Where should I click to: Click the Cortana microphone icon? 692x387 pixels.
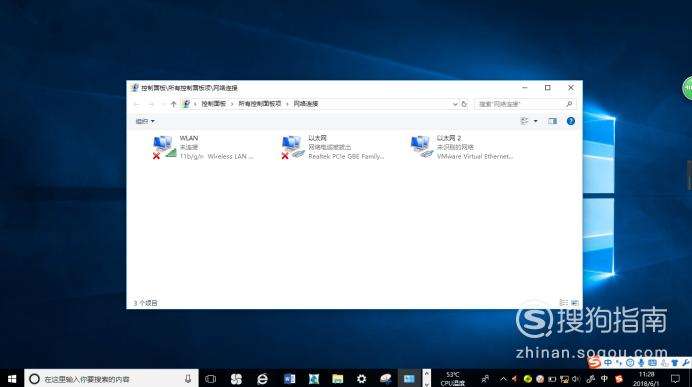click(188, 379)
